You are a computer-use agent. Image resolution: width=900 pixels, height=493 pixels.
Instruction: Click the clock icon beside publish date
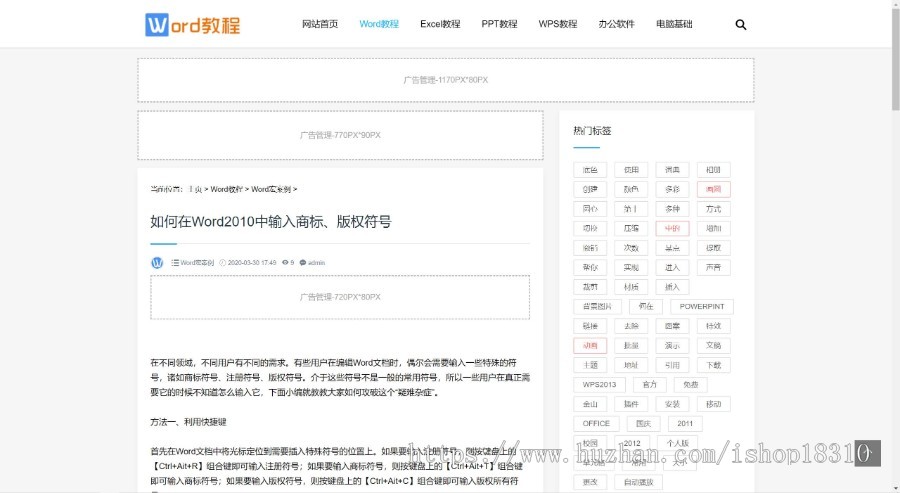[222, 263]
